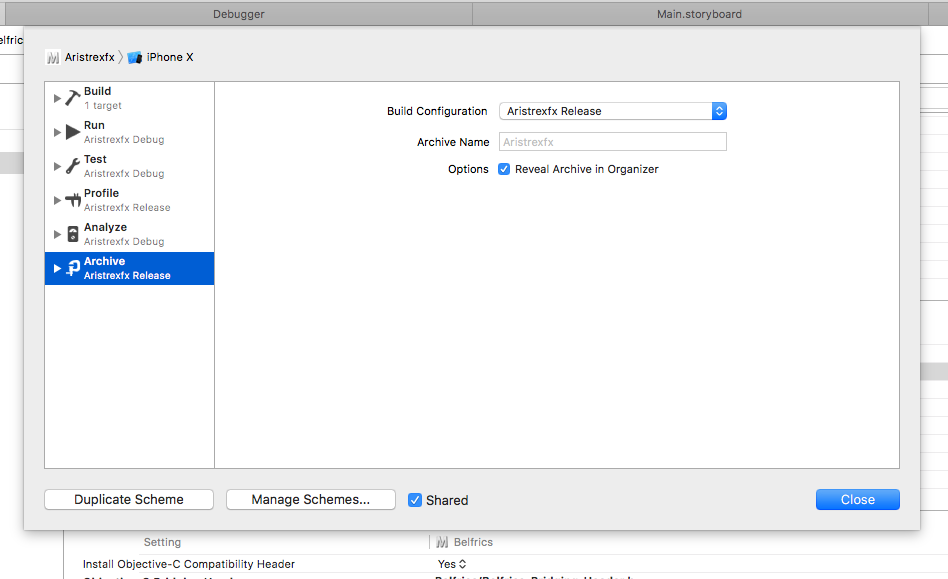Click the Belfrics column header
The image size is (948, 579).
pyautogui.click(x=473, y=542)
